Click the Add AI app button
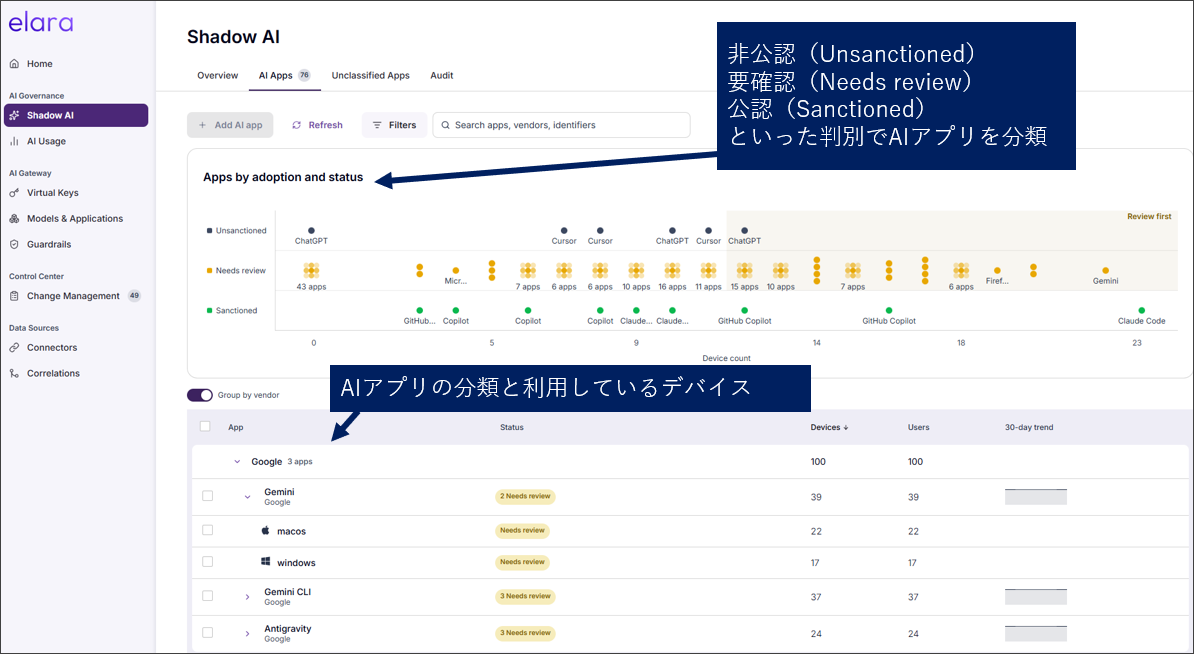 230,126
